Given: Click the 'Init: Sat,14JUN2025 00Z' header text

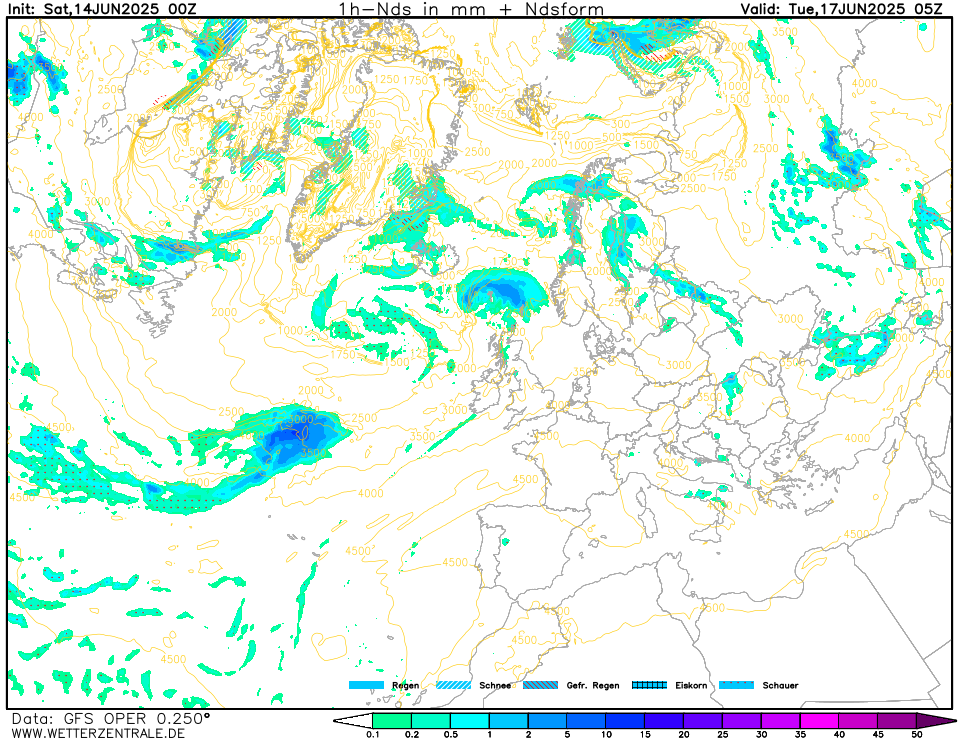Looking at the screenshot, I should 102,9.
